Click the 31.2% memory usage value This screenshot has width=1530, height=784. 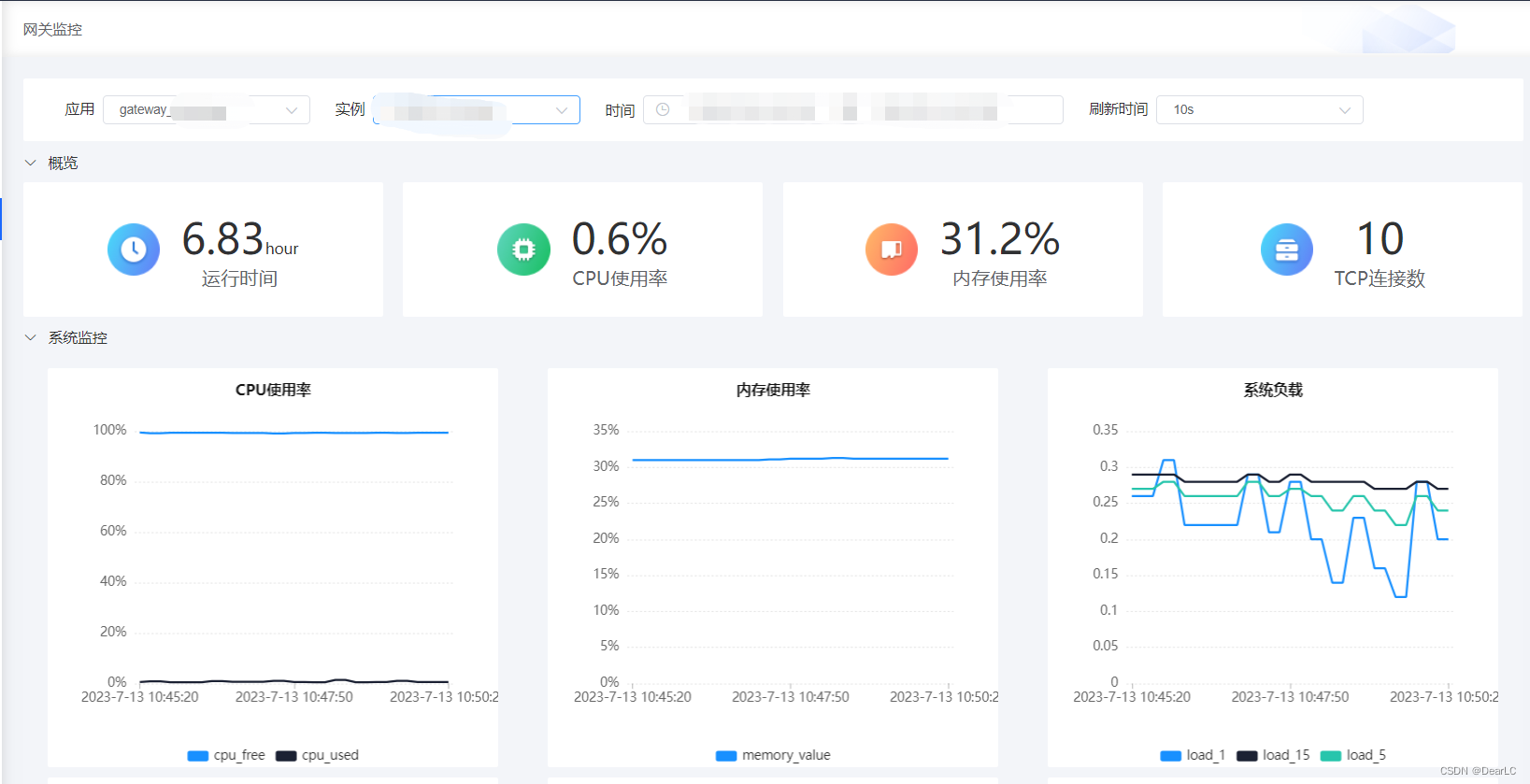click(x=1000, y=239)
